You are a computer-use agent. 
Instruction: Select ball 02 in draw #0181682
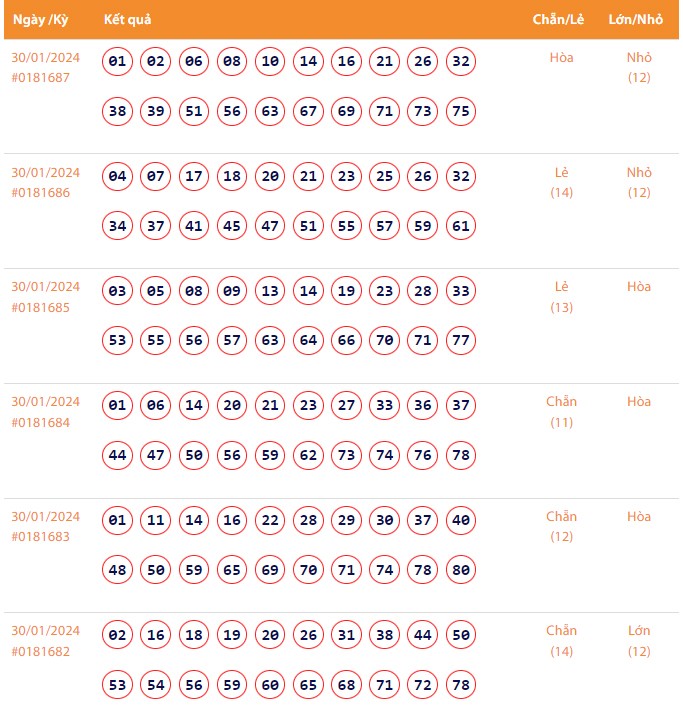click(118, 636)
